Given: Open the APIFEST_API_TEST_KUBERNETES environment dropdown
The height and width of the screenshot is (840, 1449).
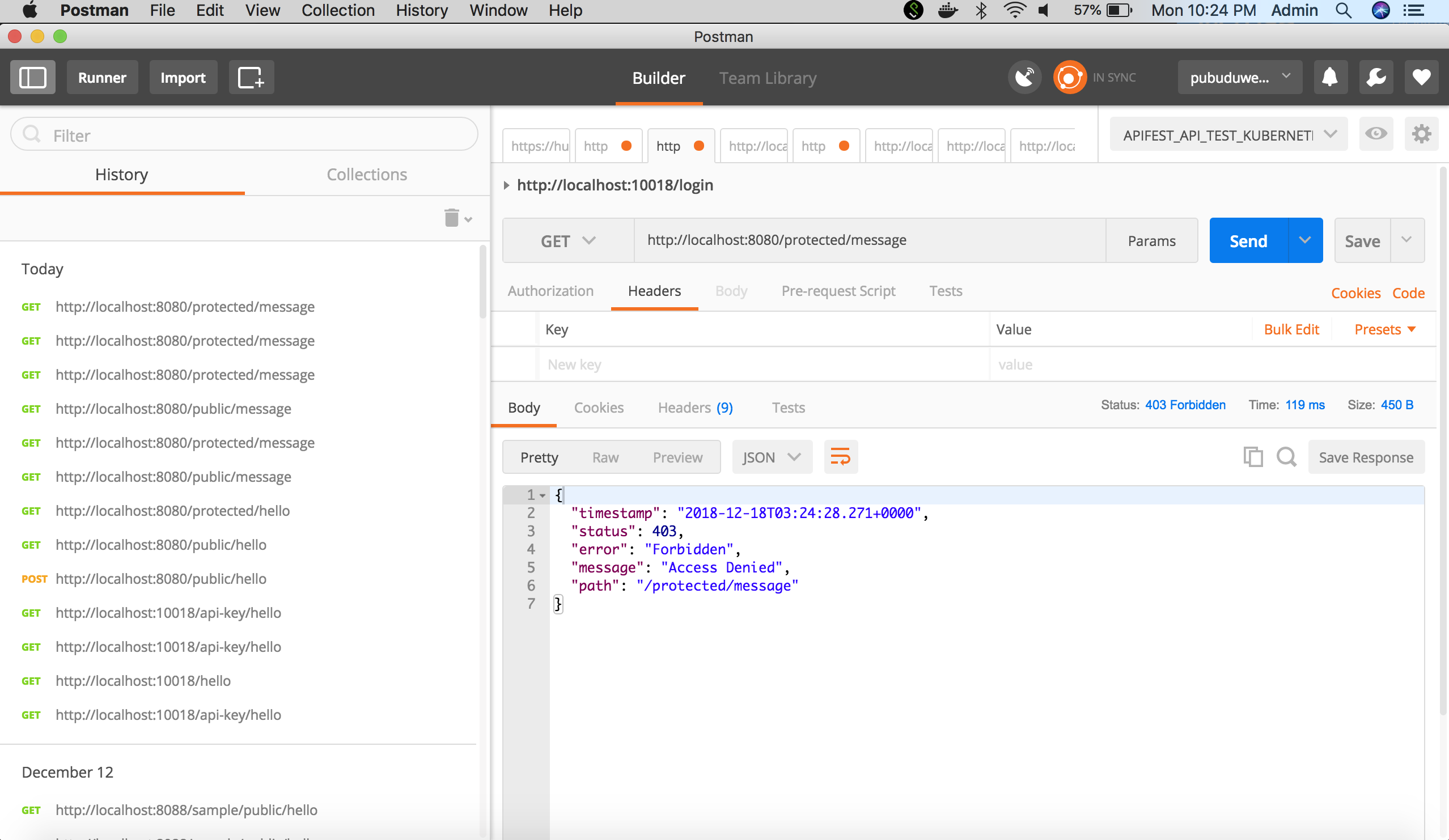Looking at the screenshot, I should (x=1228, y=134).
